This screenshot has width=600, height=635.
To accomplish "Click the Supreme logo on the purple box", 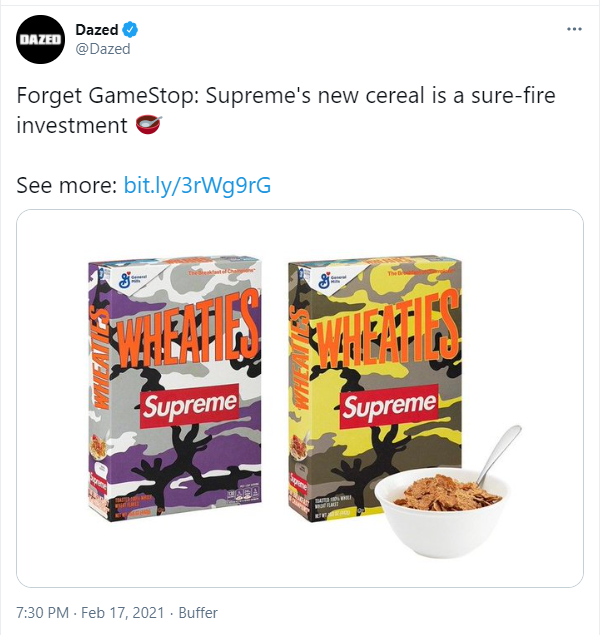I will point(189,405).
